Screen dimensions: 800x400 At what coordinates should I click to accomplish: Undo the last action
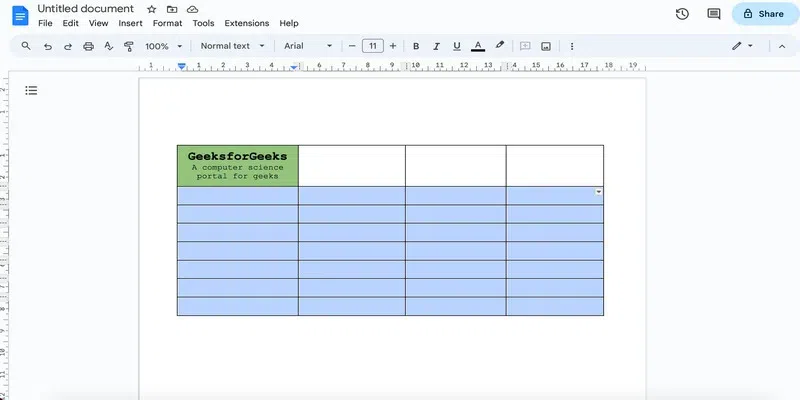tap(47, 46)
